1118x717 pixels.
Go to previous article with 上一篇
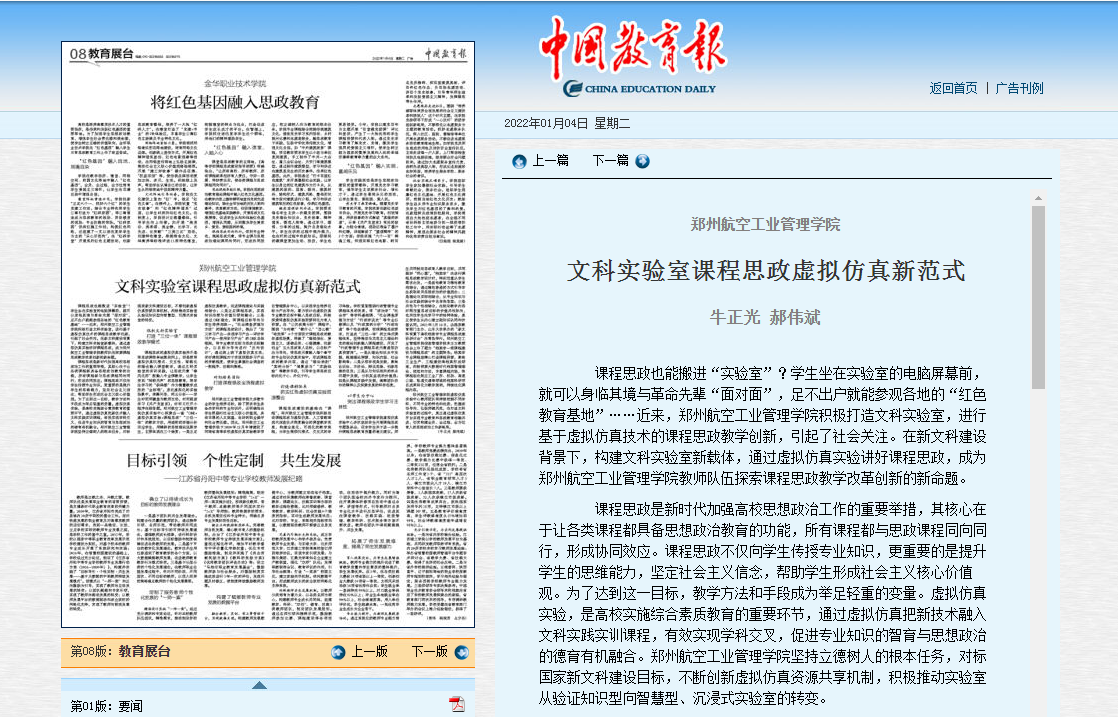click(550, 160)
